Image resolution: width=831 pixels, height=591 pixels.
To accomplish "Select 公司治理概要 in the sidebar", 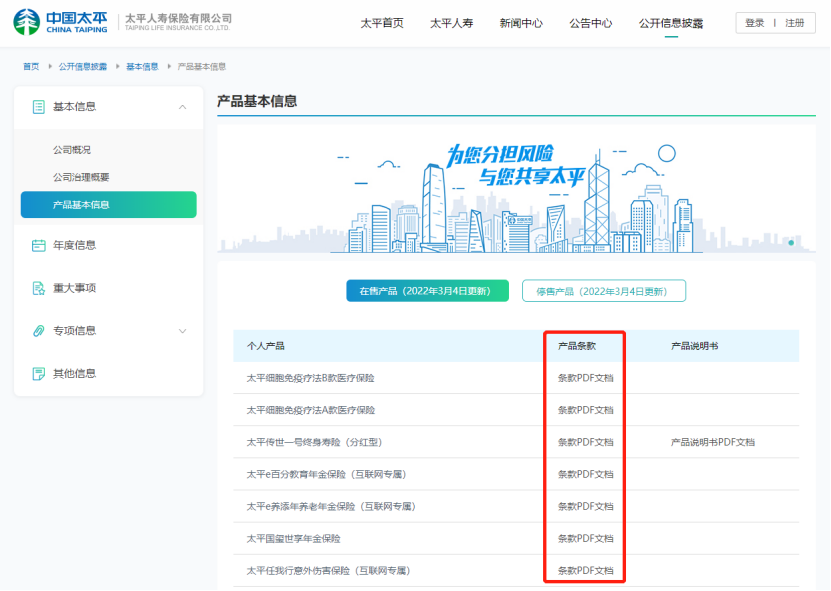I will pyautogui.click(x=81, y=177).
